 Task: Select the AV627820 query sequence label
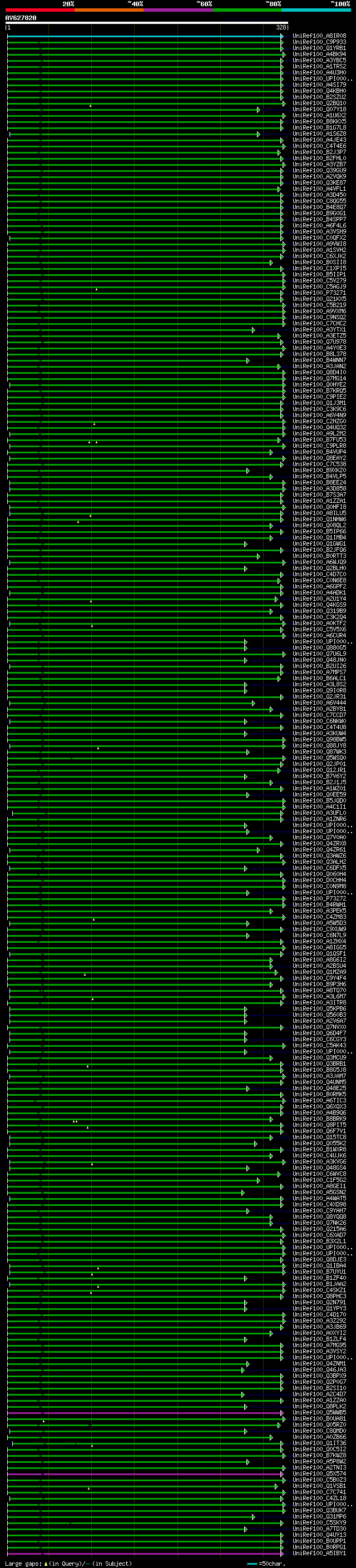click(21, 18)
